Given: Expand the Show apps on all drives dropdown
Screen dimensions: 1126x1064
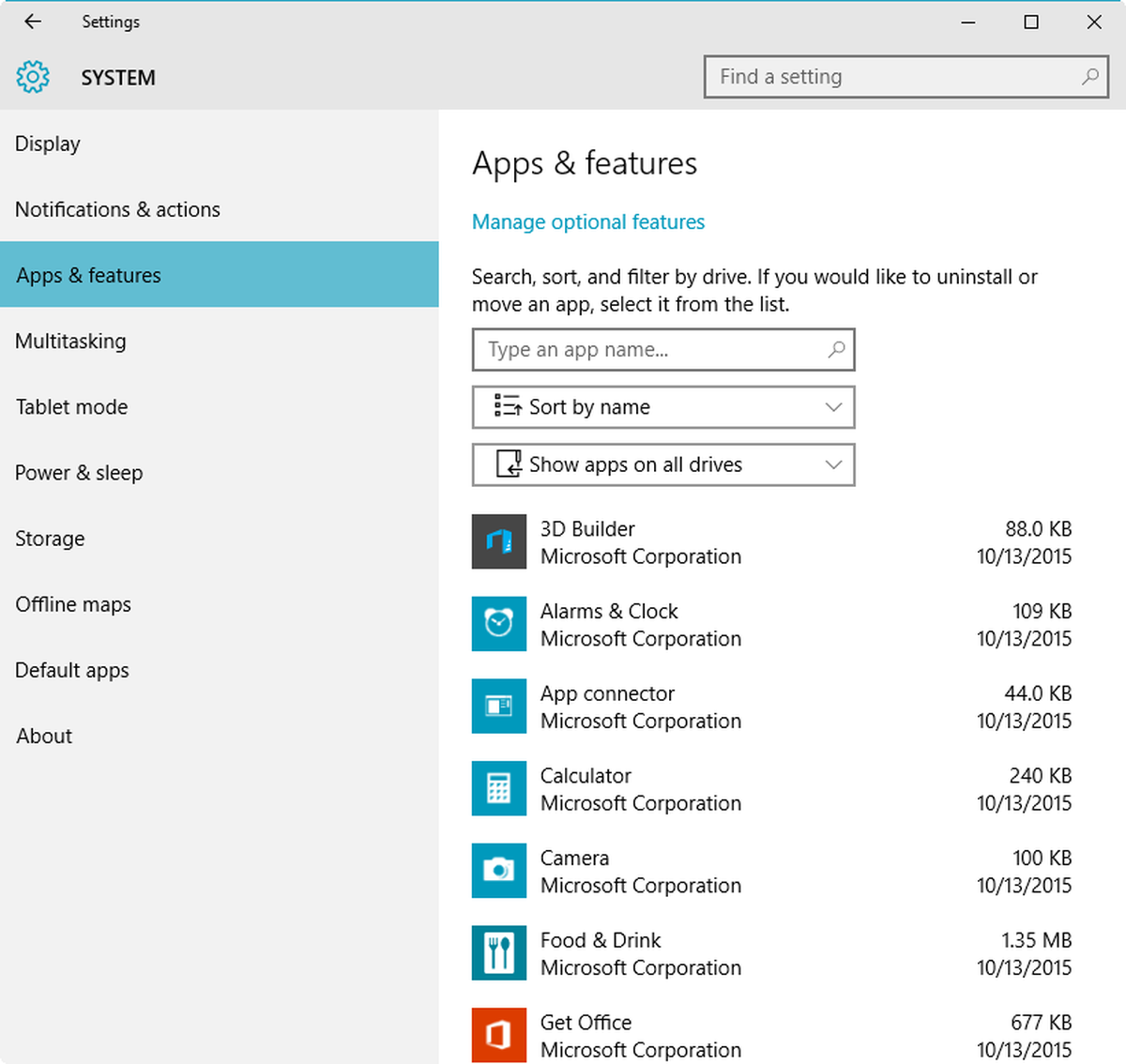Looking at the screenshot, I should [662, 465].
